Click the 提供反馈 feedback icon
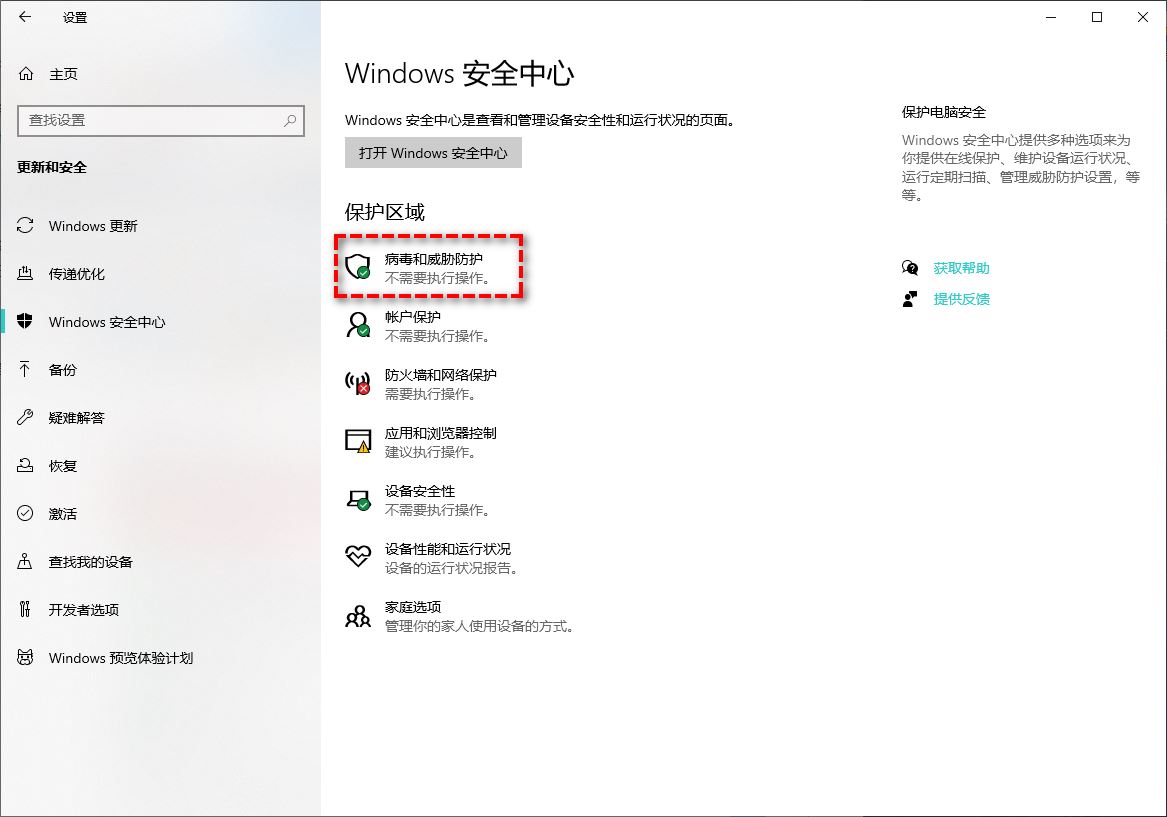The width and height of the screenshot is (1167, 817). 909,298
